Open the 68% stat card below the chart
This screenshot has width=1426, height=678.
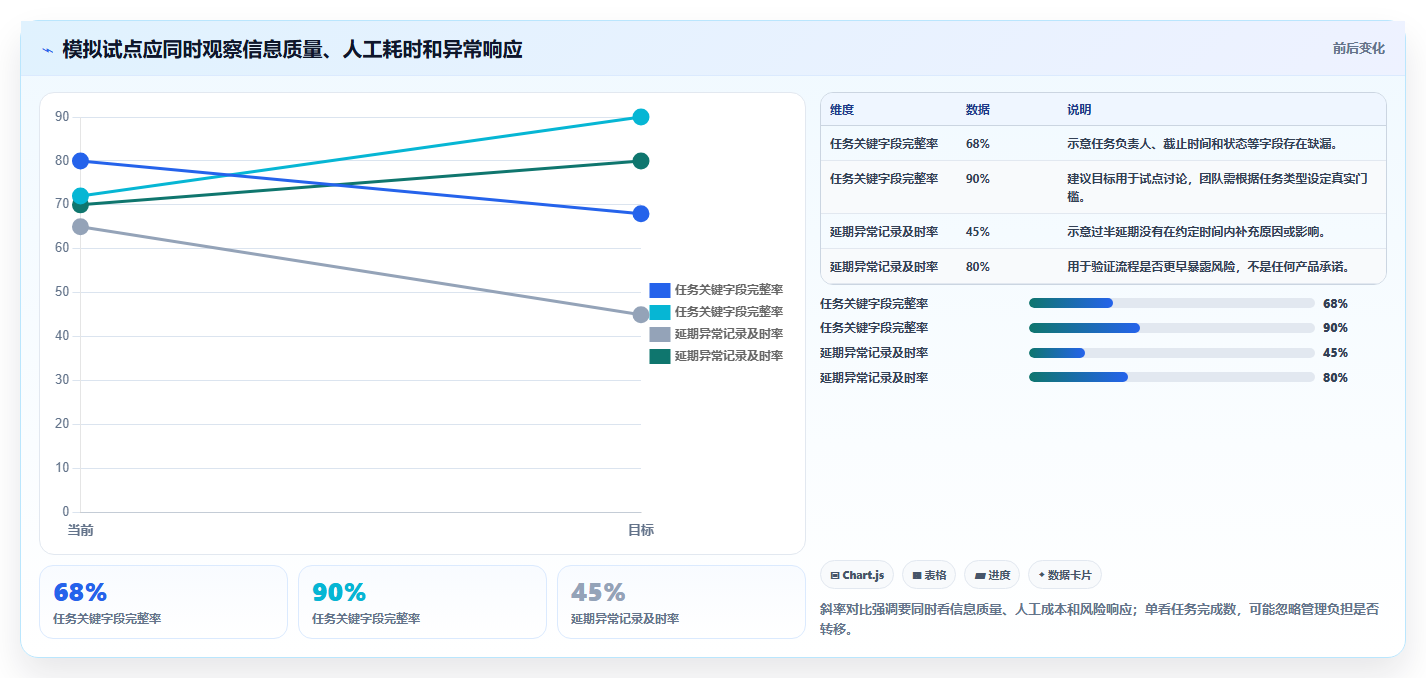click(163, 602)
